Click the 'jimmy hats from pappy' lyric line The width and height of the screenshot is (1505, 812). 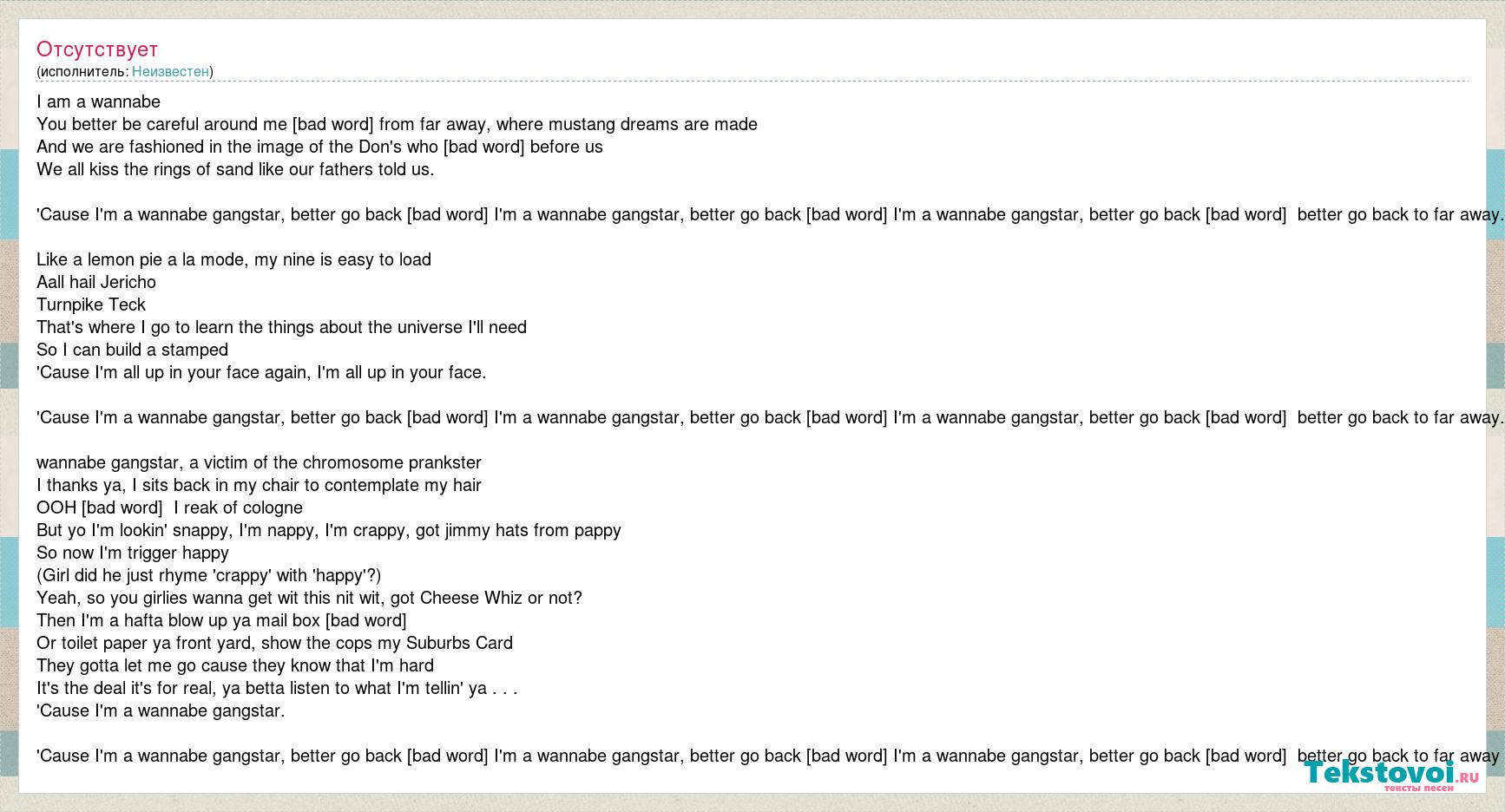pyautogui.click(x=329, y=530)
